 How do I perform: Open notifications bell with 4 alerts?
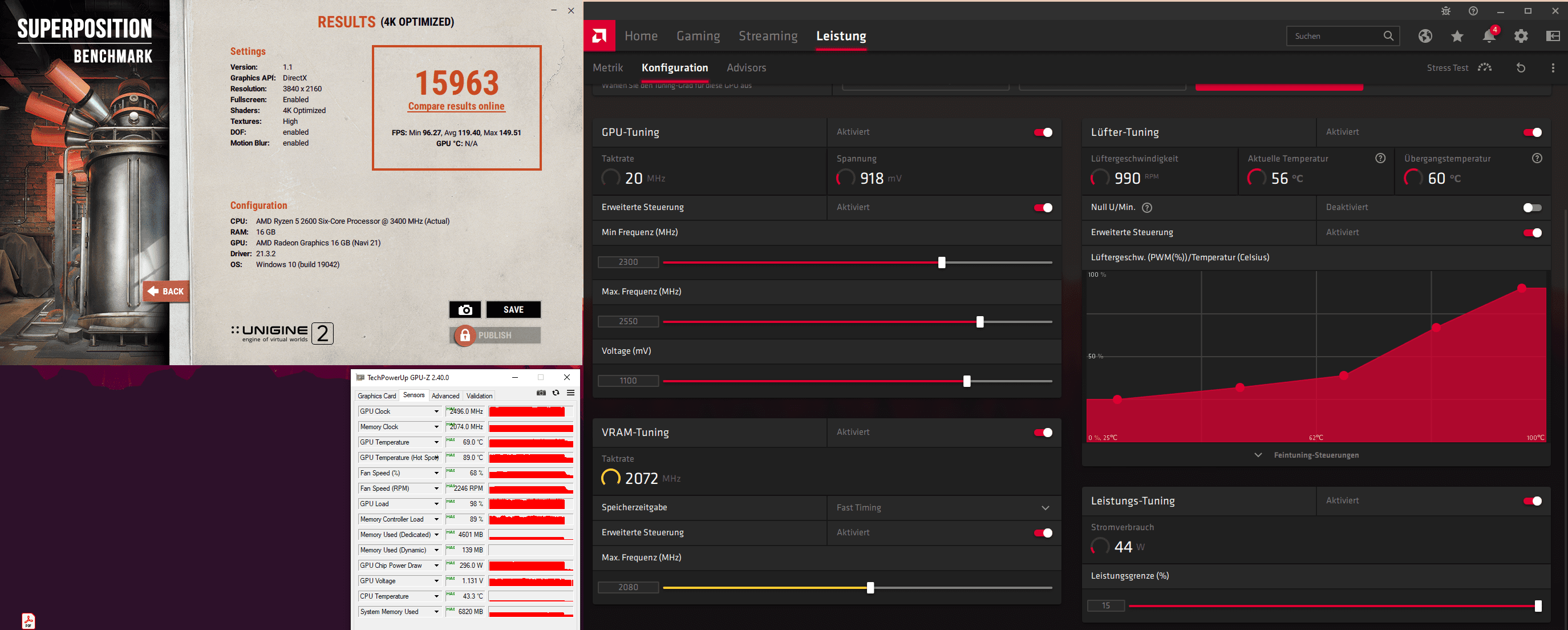(1489, 36)
